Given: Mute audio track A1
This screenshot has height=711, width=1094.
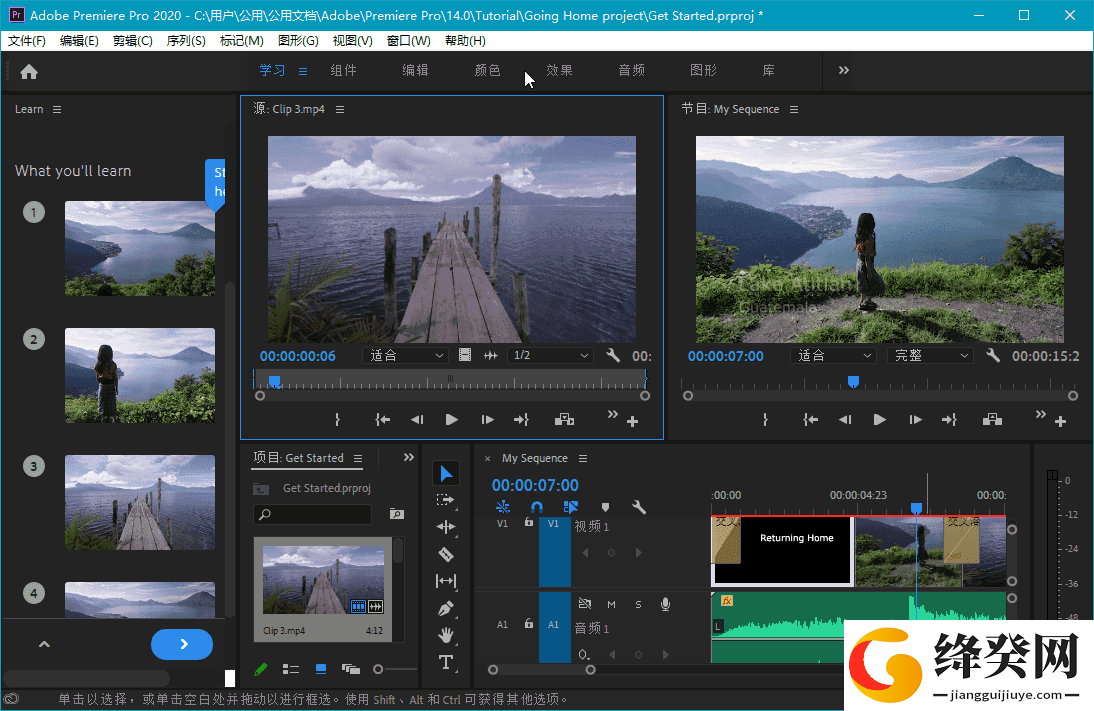Looking at the screenshot, I should tap(611, 604).
